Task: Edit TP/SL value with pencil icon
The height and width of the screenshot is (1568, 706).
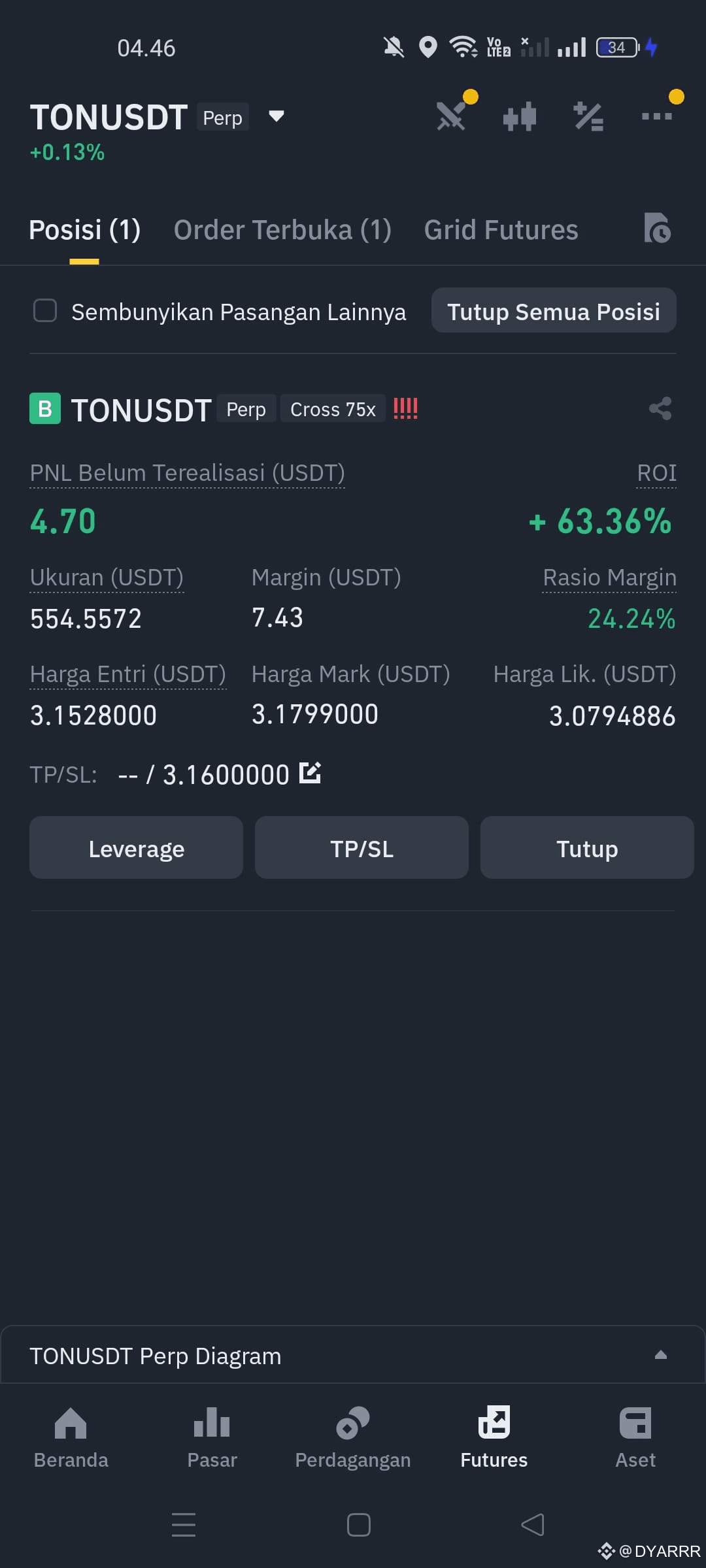Action: click(x=310, y=773)
